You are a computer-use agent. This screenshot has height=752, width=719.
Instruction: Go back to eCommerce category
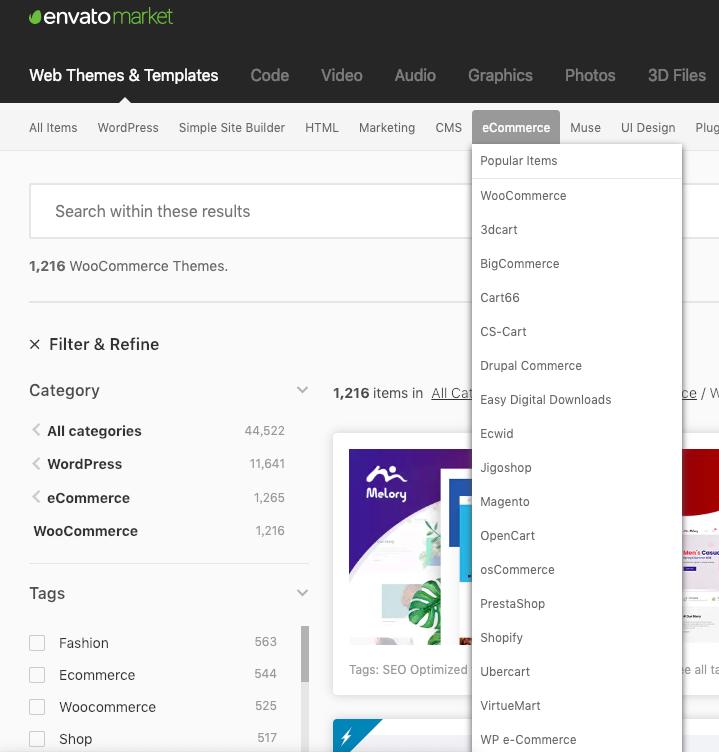88,498
